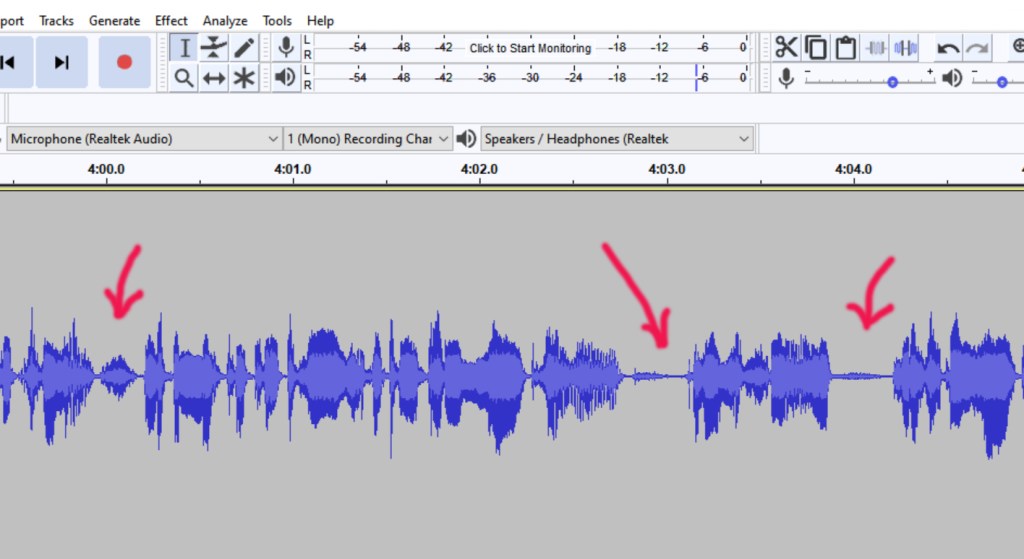Viewport: 1024px width, 559px height.
Task: Select the Multi-Tool asterisk icon
Action: tap(244, 78)
